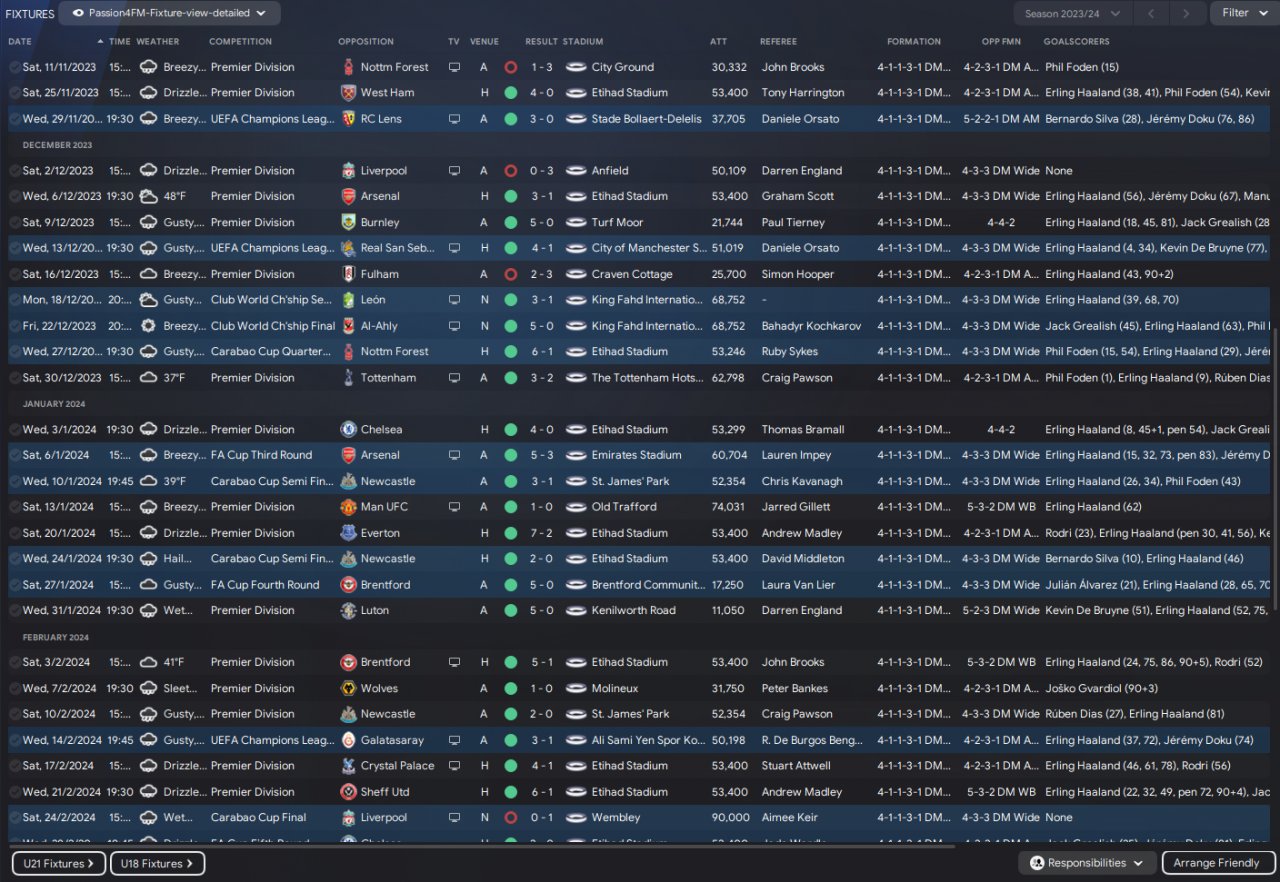Sort by the Att column header
Screen dimensions: 1280x882
(719, 42)
